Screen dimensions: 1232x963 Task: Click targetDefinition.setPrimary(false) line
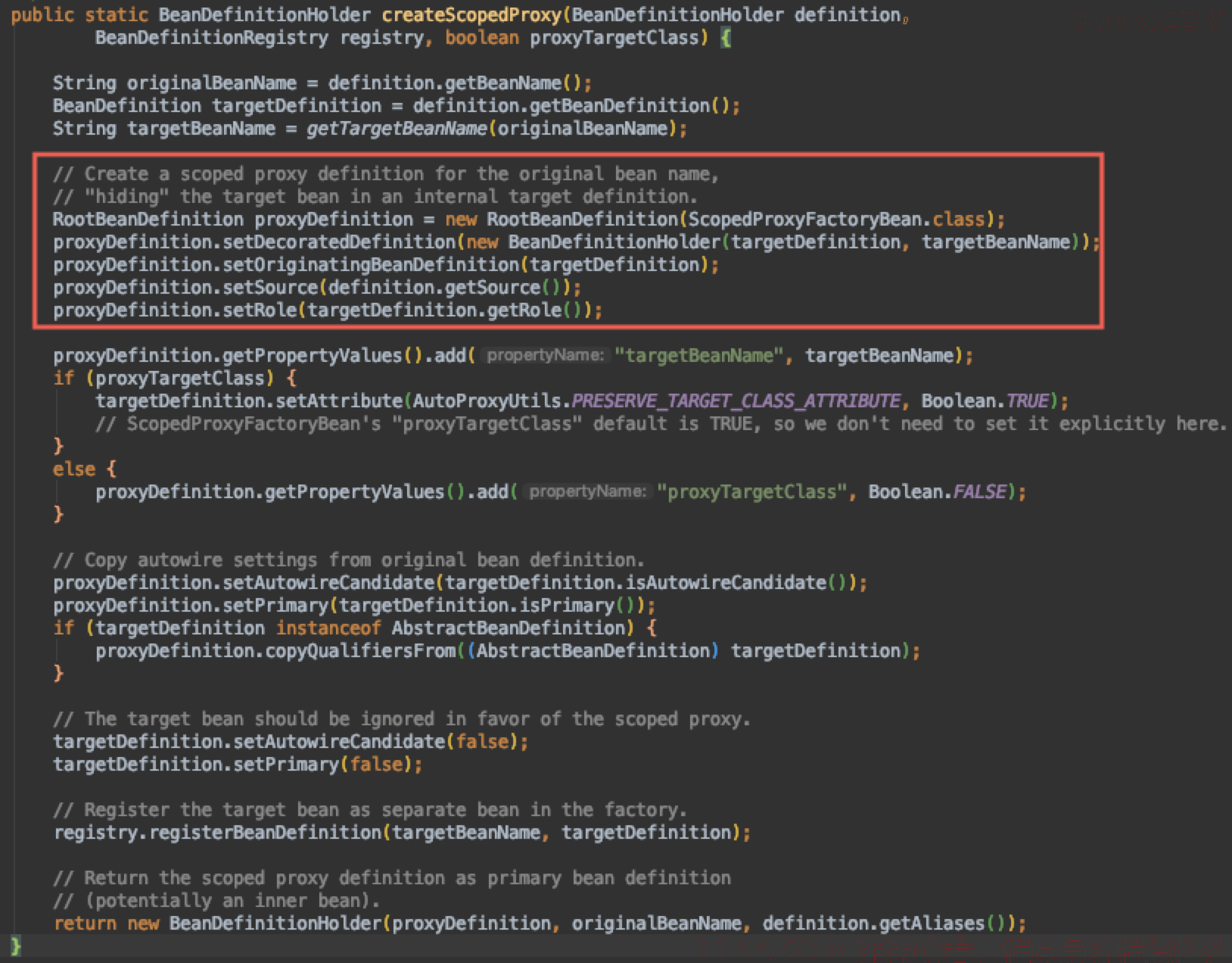238,765
